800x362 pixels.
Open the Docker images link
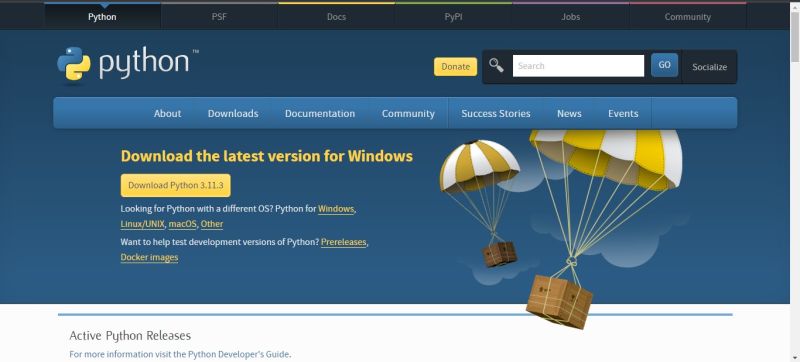pyautogui.click(x=149, y=257)
